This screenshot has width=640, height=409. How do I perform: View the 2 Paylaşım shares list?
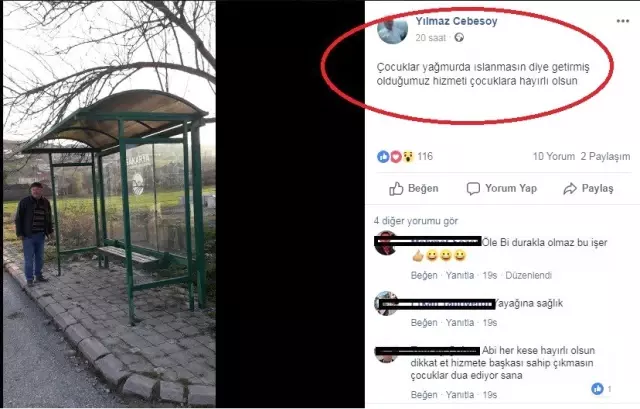605,156
